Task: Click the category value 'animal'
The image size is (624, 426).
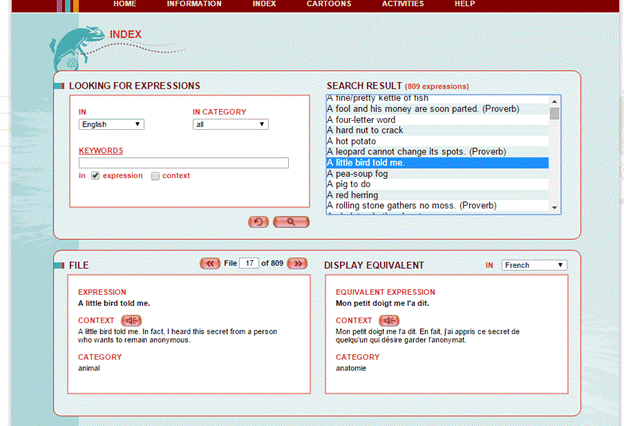Action: coord(89,368)
